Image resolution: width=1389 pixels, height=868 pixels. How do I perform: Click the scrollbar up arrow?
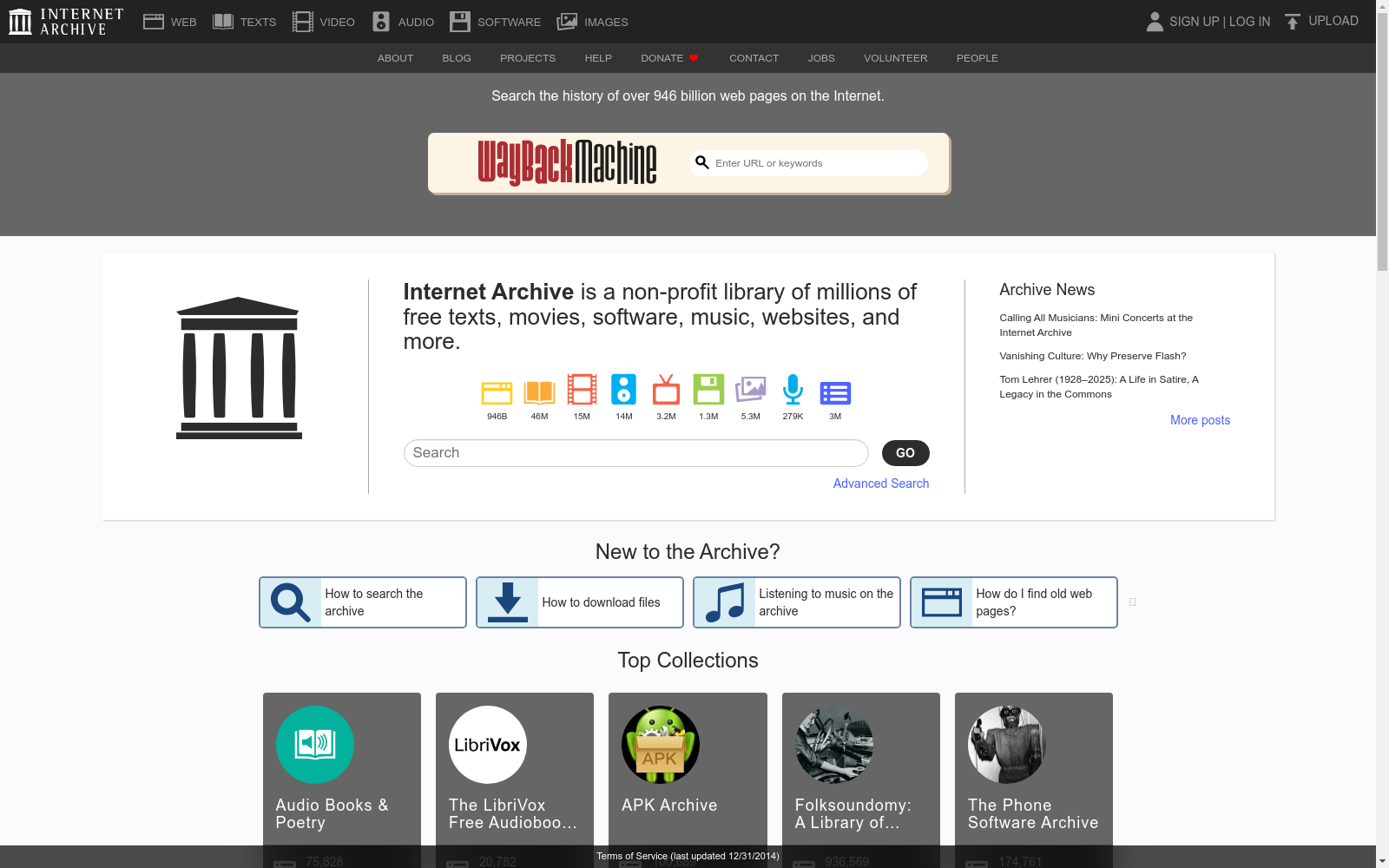[1382, 7]
